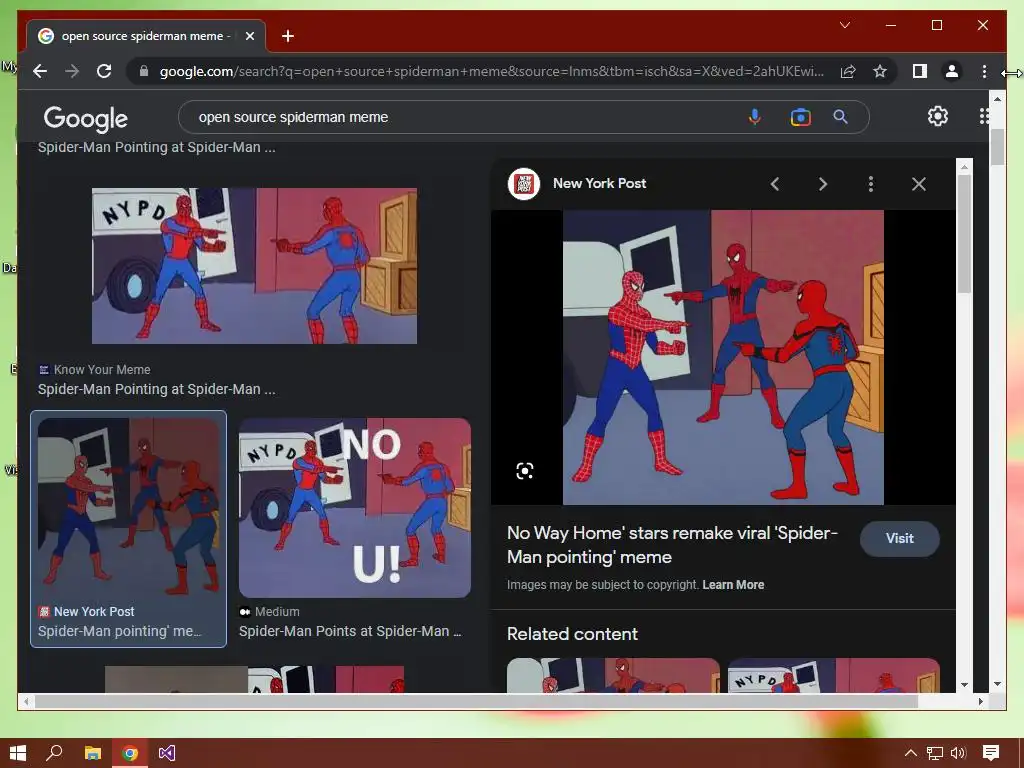Click the Google logo
The image size is (1024, 768).
[86, 118]
